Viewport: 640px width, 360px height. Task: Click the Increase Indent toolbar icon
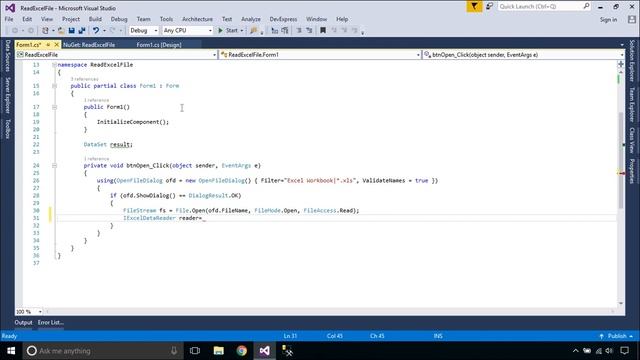(x=309, y=31)
